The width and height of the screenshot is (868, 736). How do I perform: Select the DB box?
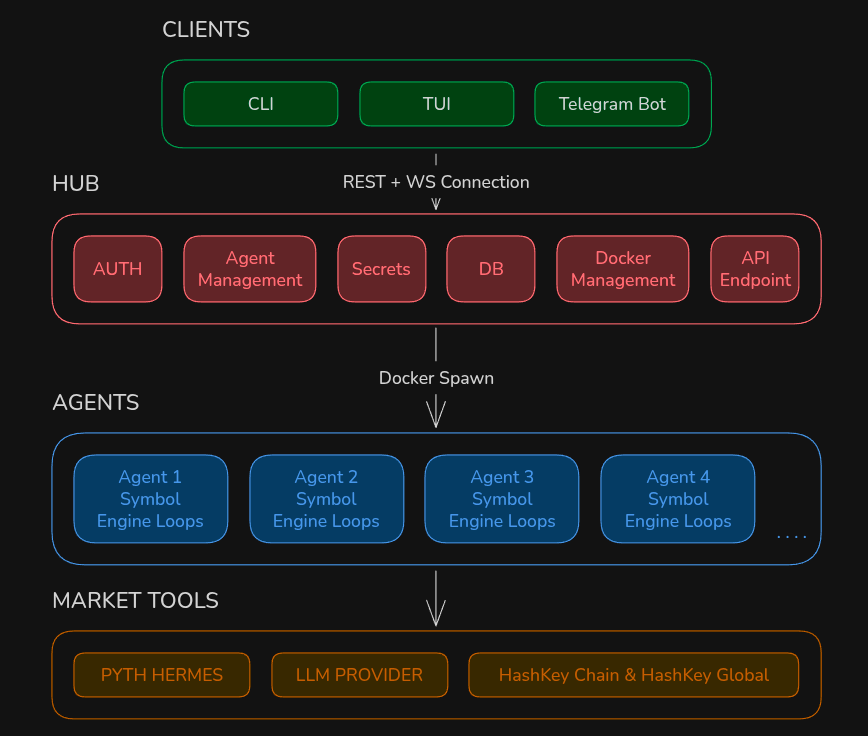point(491,269)
